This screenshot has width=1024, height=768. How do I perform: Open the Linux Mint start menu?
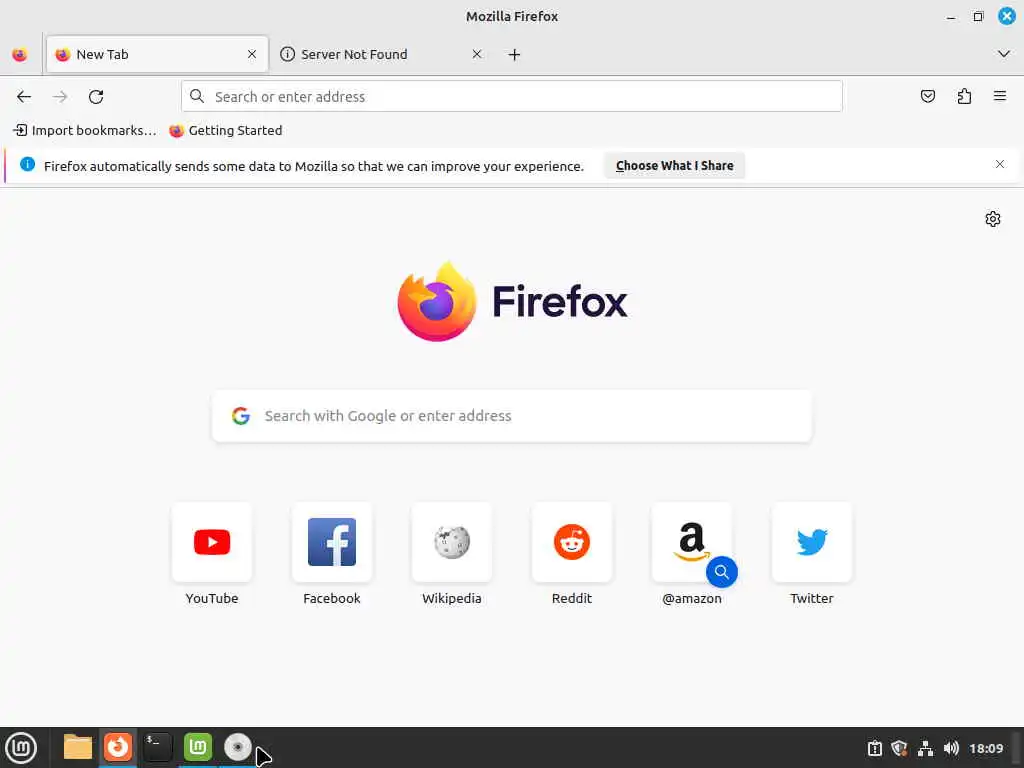21,748
